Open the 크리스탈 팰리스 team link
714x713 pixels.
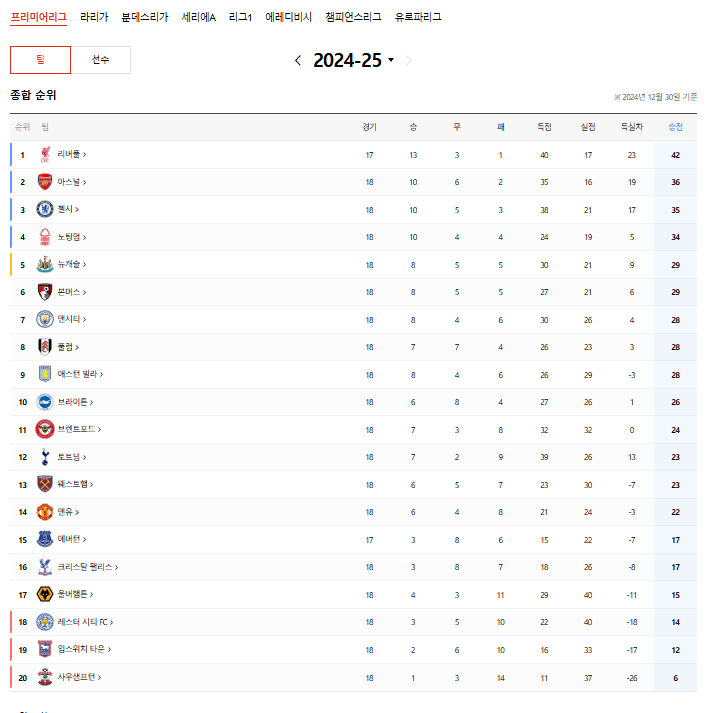click(87, 567)
